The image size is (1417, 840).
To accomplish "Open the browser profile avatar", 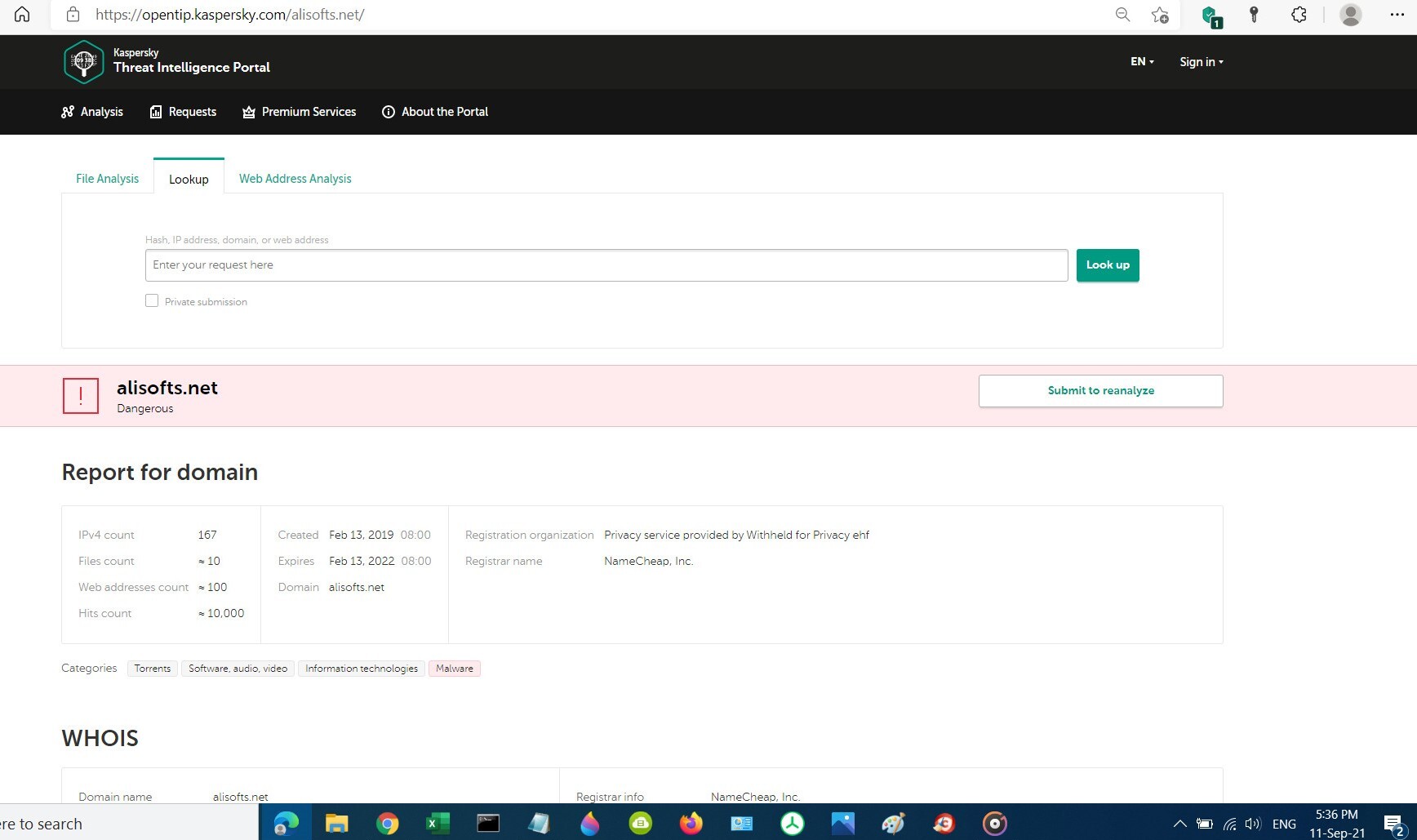I will 1351,15.
